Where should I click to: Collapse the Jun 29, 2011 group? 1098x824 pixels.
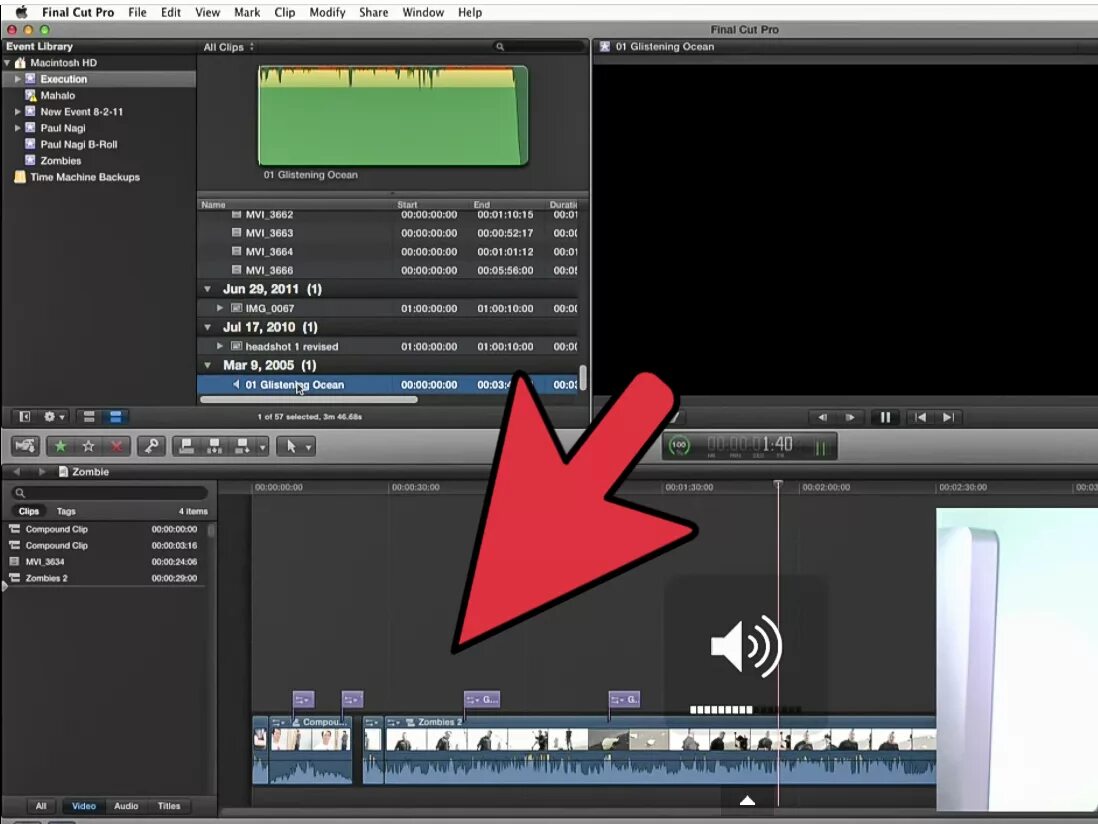207,288
